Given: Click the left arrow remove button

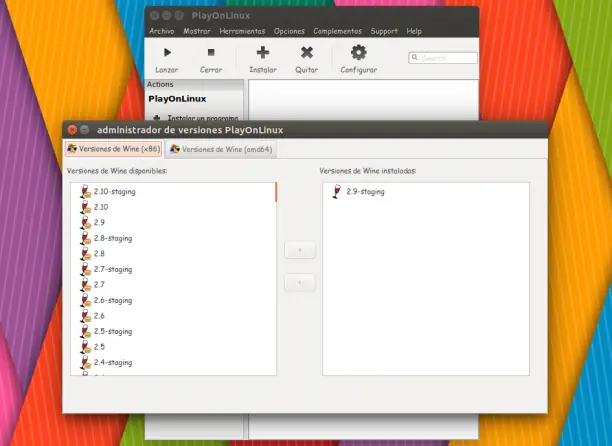Looking at the screenshot, I should coord(300,282).
